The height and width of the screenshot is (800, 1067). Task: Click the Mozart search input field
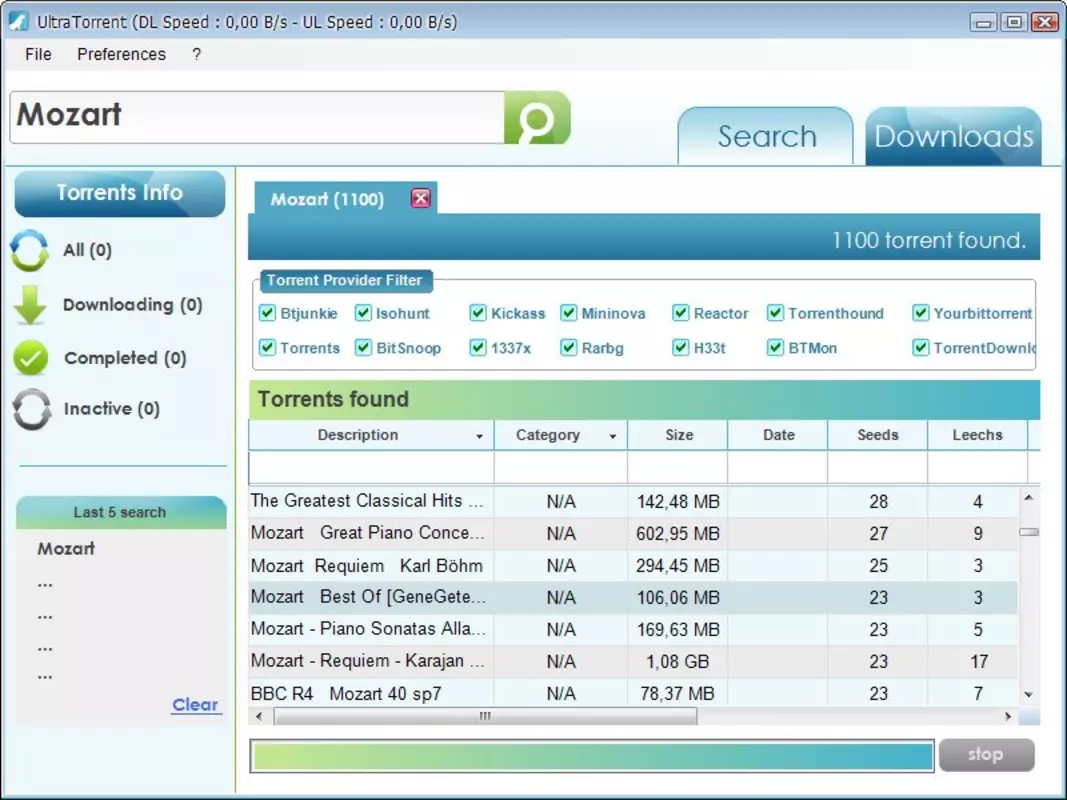257,118
